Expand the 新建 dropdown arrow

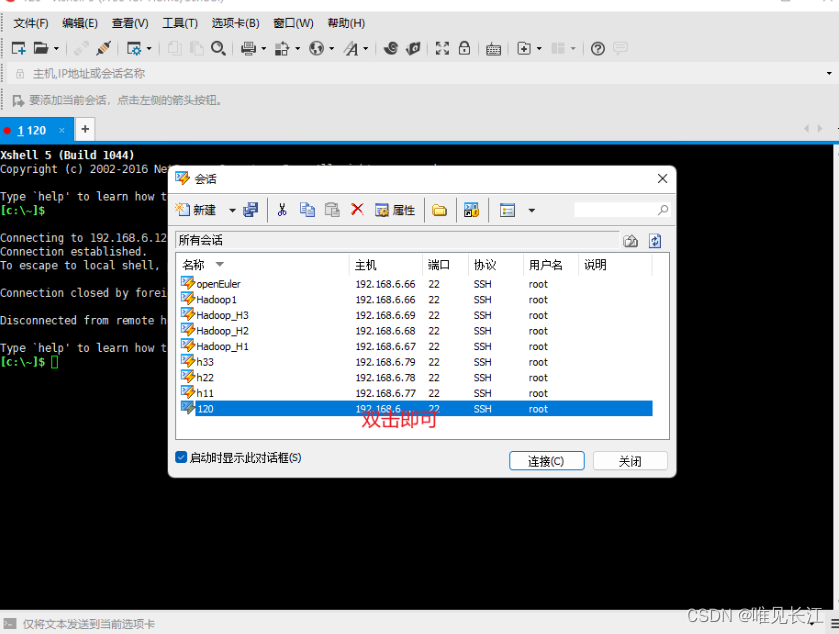point(232,210)
